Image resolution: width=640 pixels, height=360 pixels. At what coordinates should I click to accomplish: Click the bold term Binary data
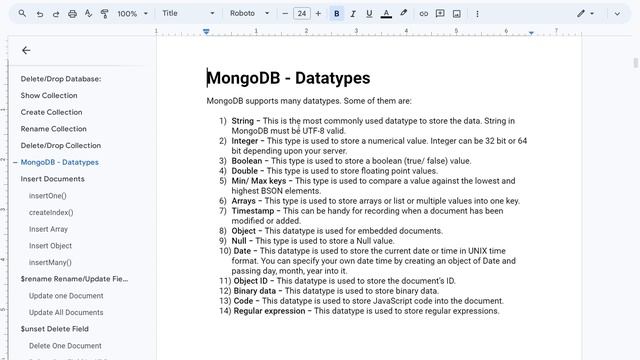click(254, 291)
